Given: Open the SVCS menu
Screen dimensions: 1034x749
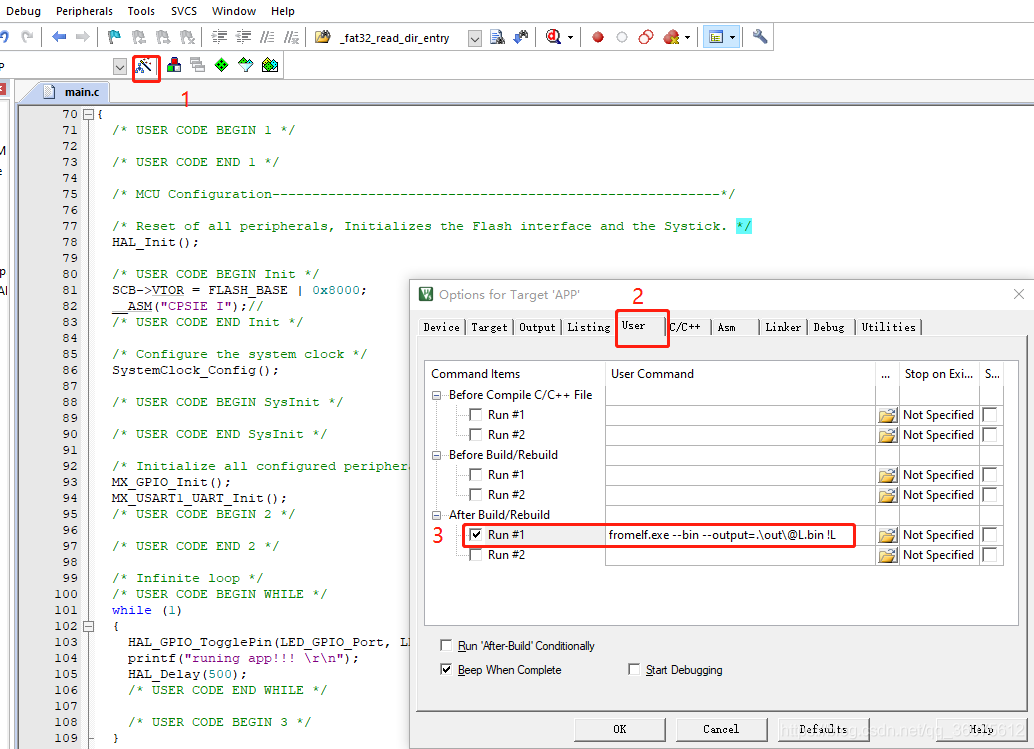Looking at the screenshot, I should (x=183, y=11).
